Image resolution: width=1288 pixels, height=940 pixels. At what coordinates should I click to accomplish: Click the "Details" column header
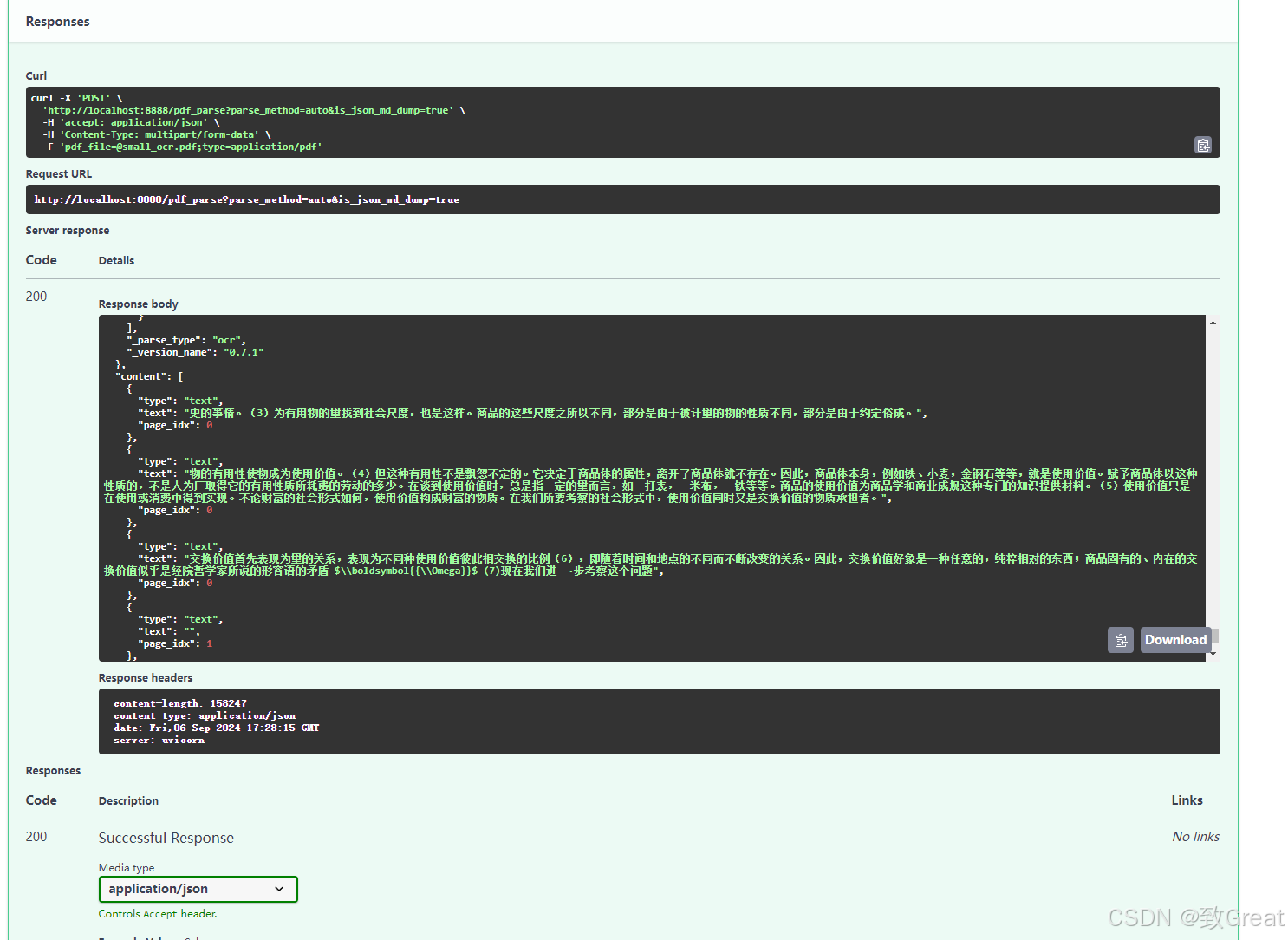(116, 261)
